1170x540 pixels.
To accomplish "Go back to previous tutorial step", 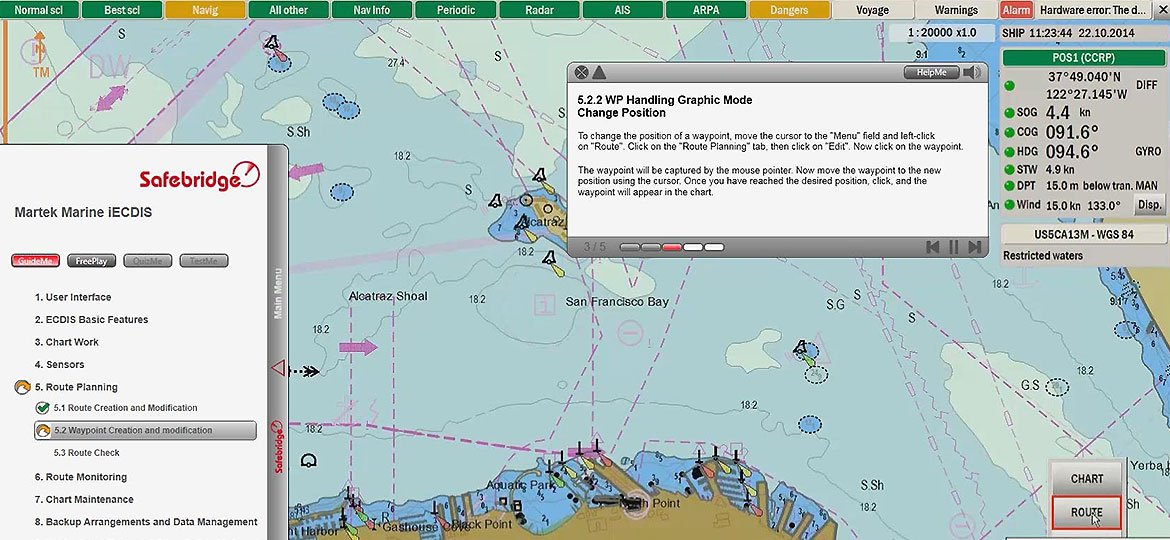I will coord(932,247).
